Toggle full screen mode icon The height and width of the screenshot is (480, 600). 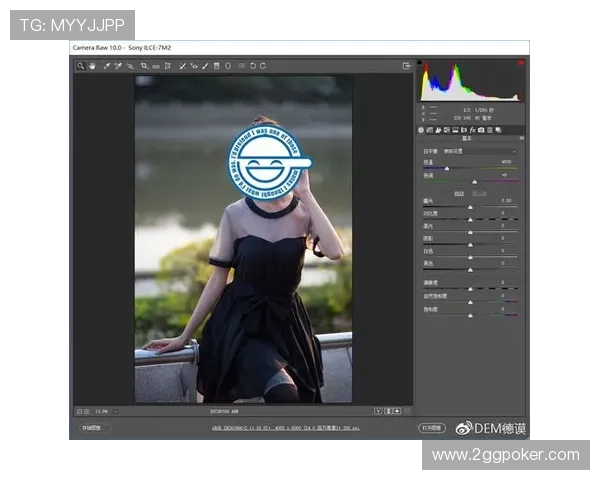click(x=406, y=66)
